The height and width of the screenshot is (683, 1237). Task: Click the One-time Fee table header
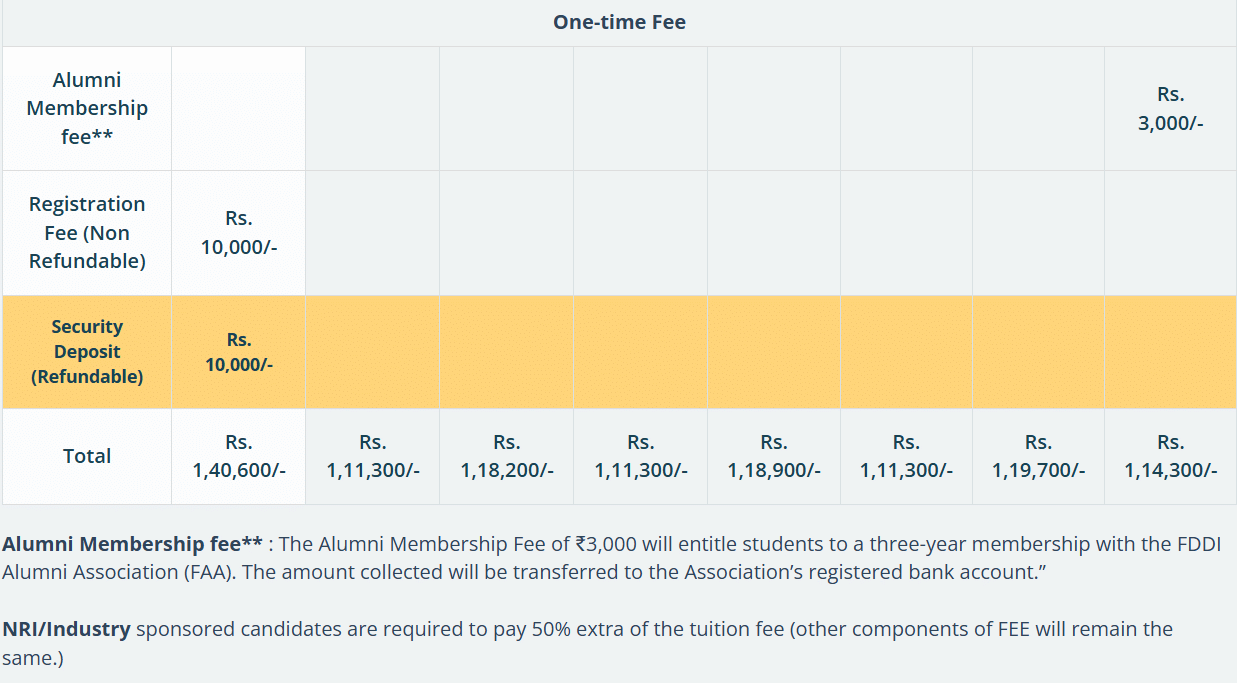tap(619, 22)
